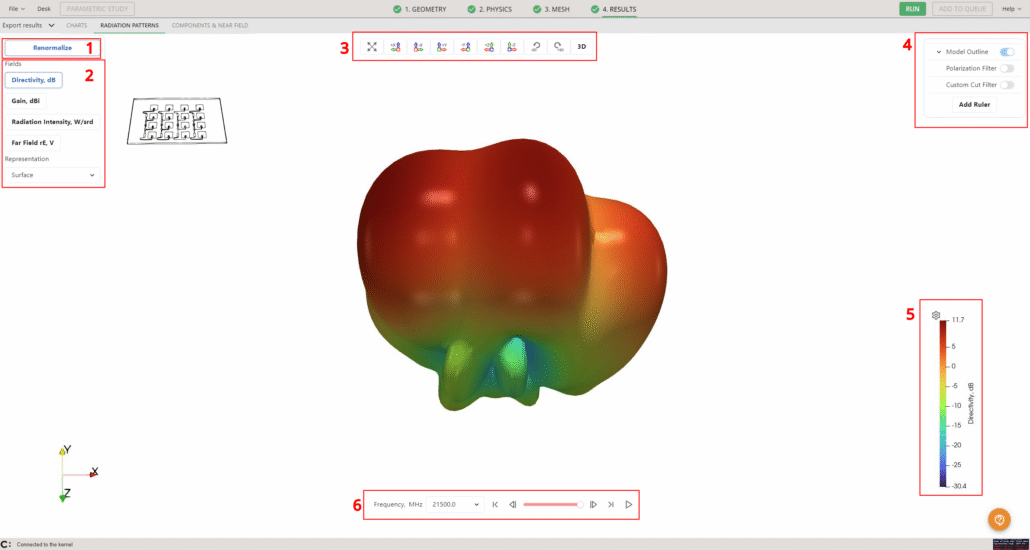
Task: Set camera to -Z axis view
Action: tap(512, 47)
